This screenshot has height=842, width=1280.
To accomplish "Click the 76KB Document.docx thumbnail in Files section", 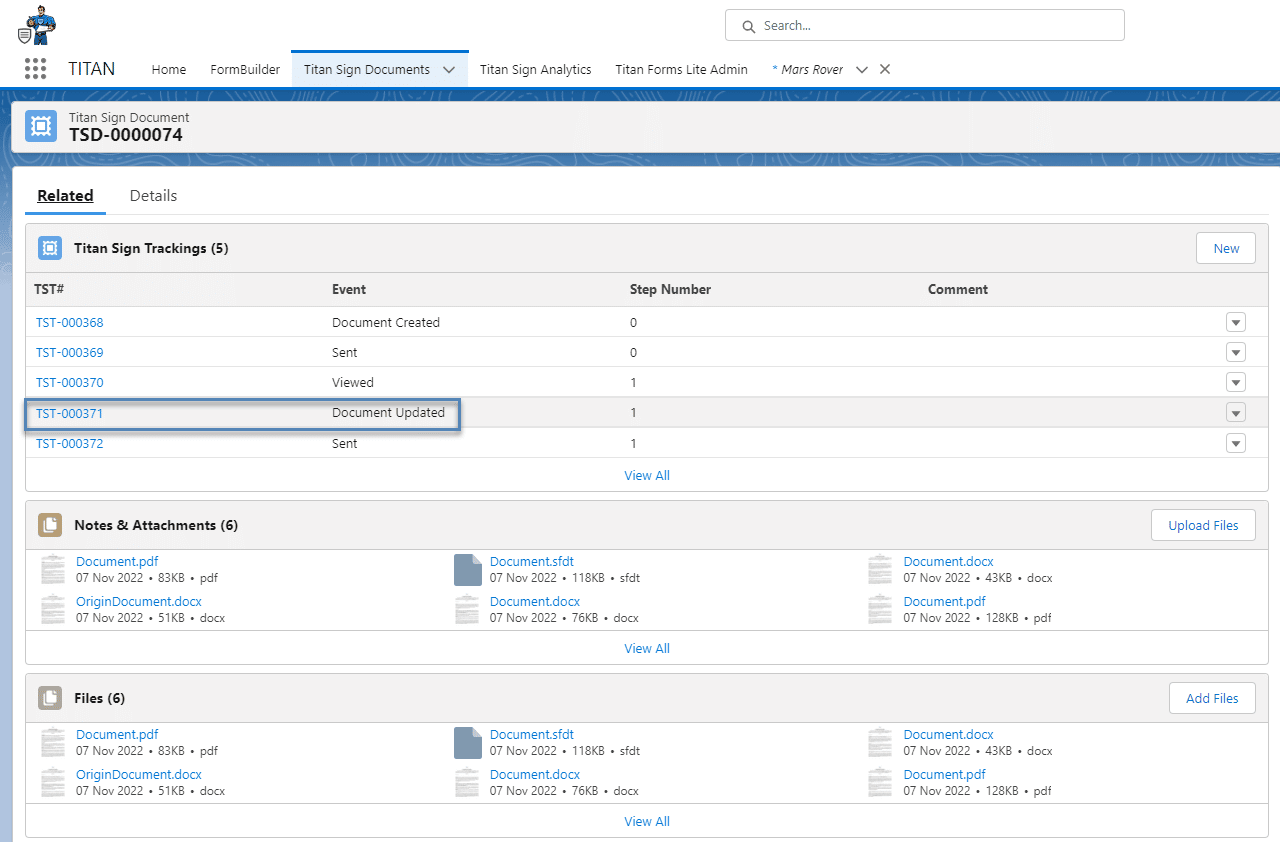I will coord(467,783).
